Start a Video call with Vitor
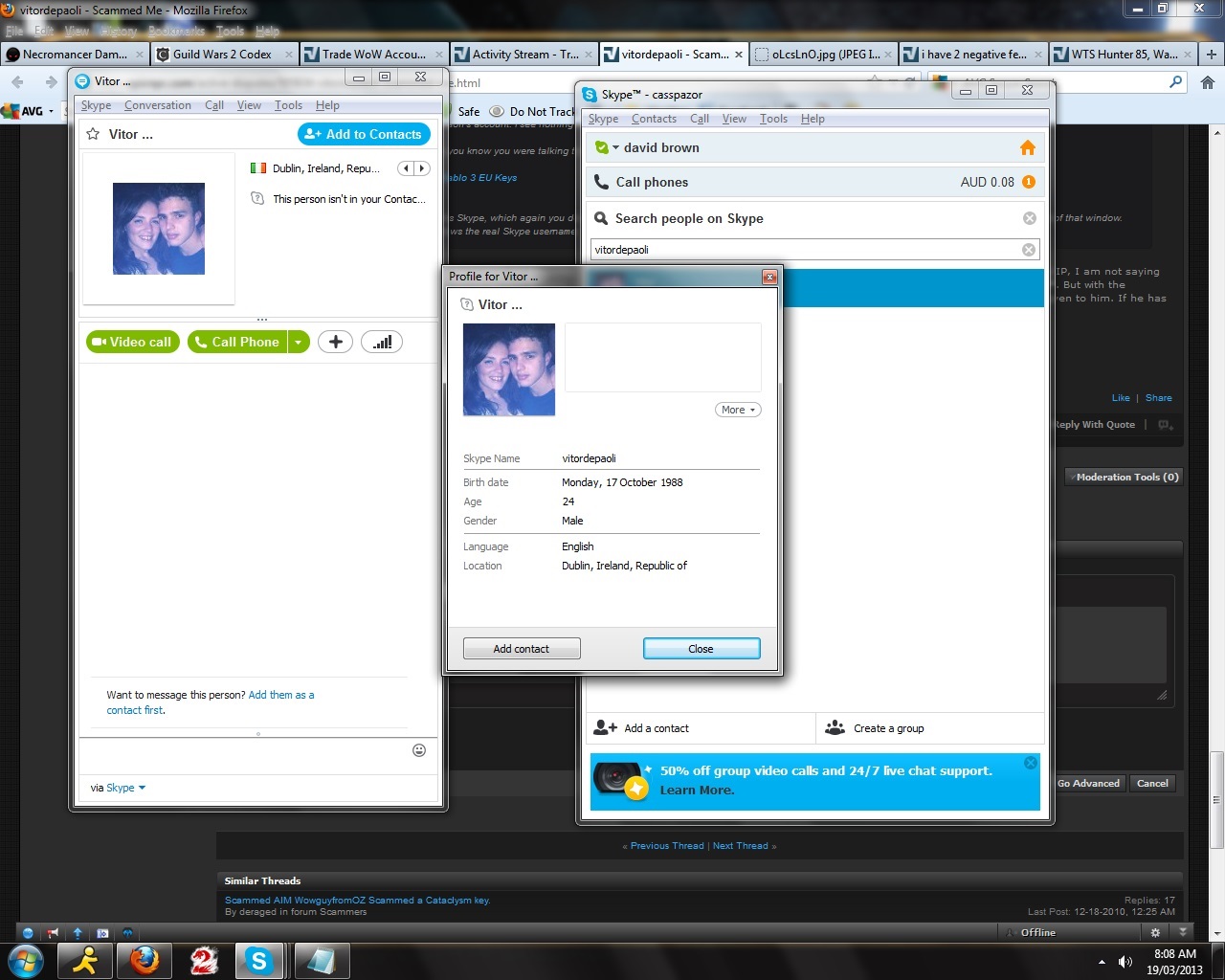 (x=132, y=342)
